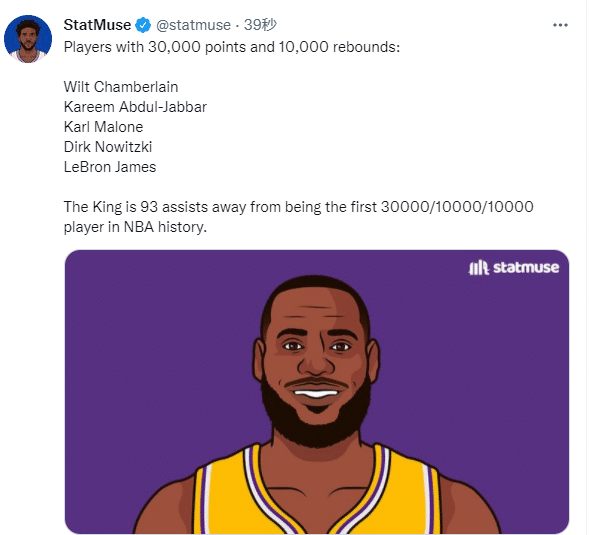Click the Karl Malone text line

pyautogui.click(x=103, y=127)
